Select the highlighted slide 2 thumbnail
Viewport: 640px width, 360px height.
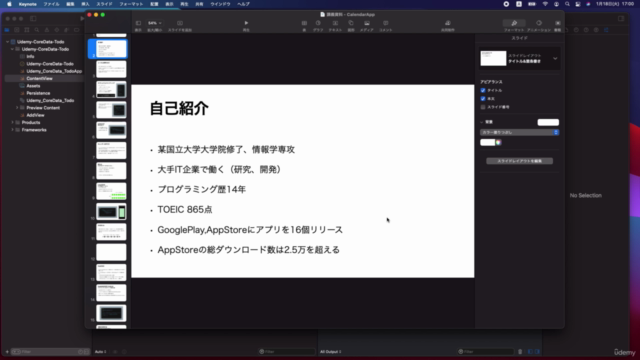point(111,49)
